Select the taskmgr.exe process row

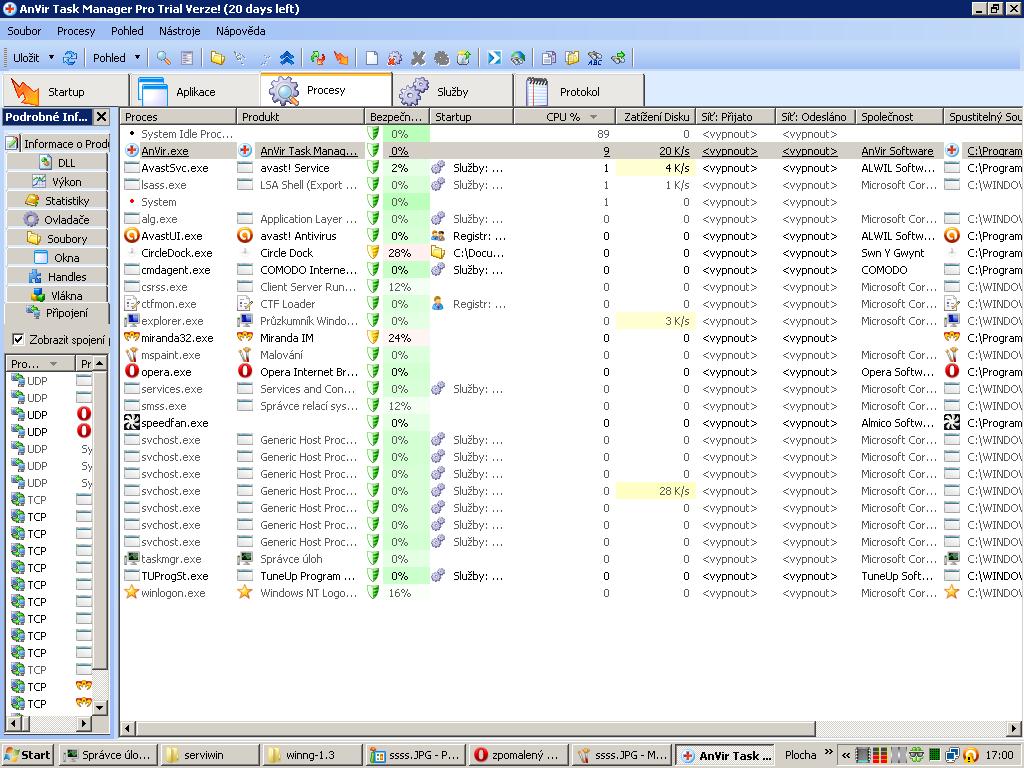(x=571, y=558)
